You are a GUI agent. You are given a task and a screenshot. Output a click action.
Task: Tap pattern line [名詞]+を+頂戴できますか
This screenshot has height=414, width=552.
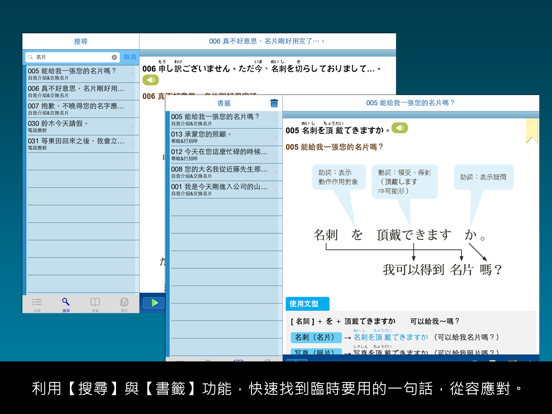343,321
